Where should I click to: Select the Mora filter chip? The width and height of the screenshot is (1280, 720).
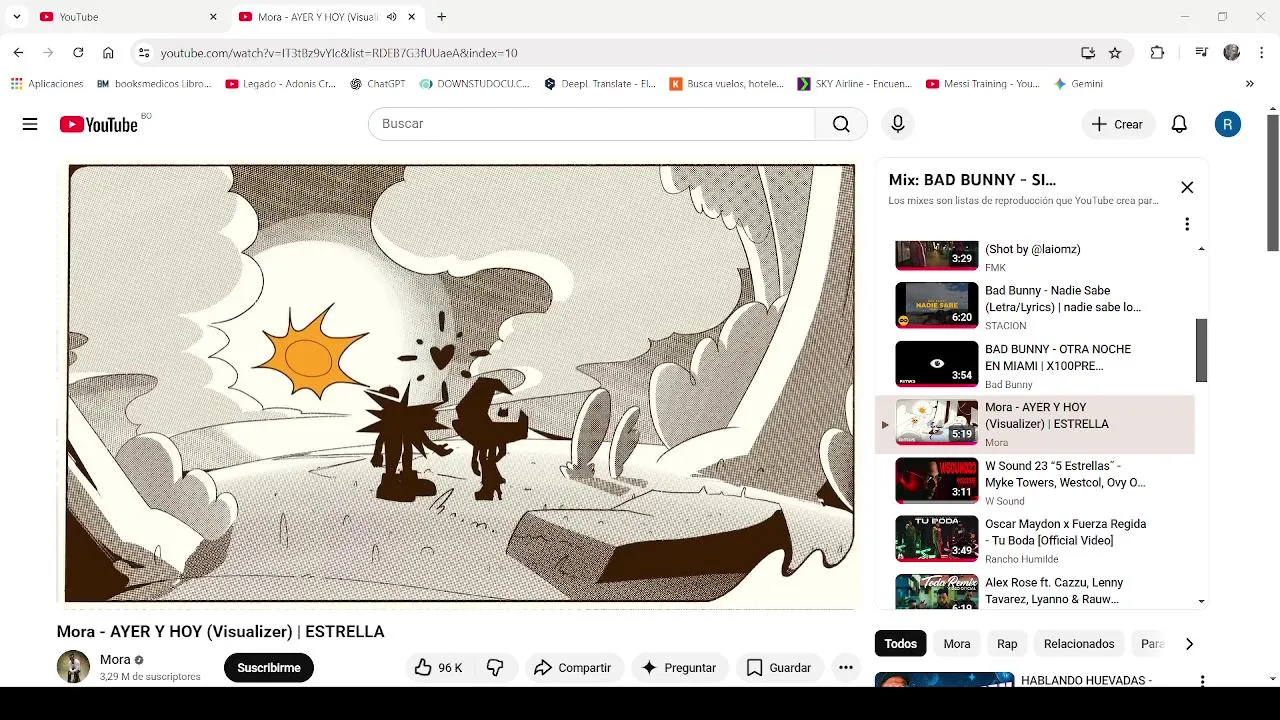point(957,644)
